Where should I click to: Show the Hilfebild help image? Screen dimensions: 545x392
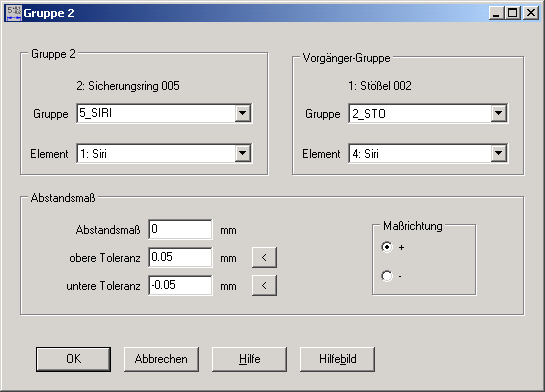(337, 359)
